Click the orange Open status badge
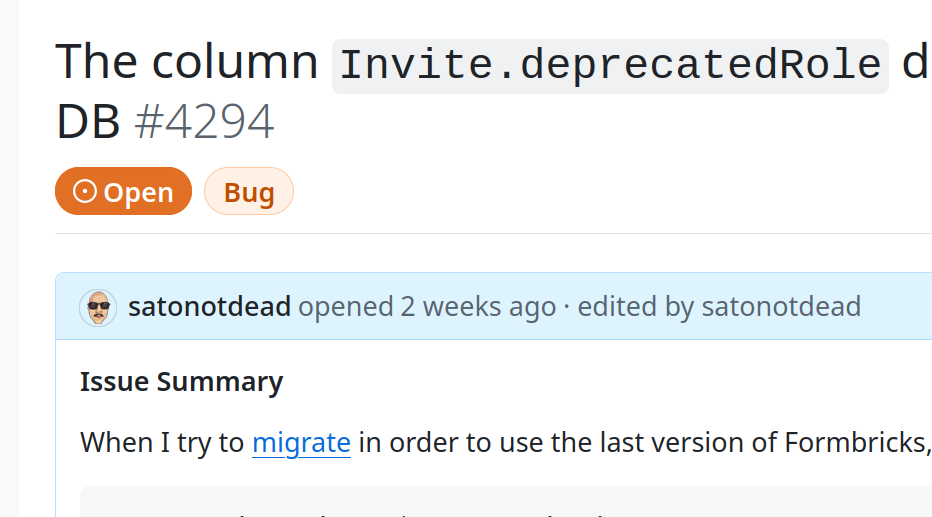Image resolution: width=932 pixels, height=517 pixels. pyautogui.click(x=123, y=192)
